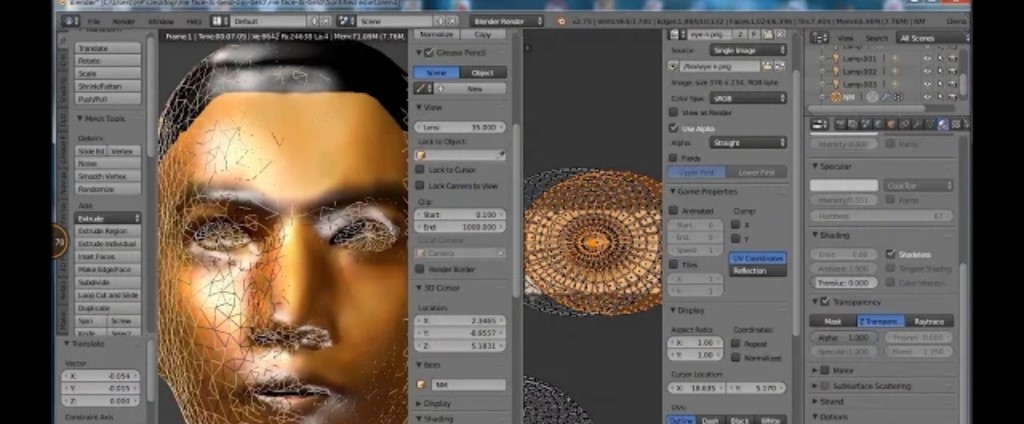Disable the Transparency panel checkbox
Screen dimensions: 1024x424
pyautogui.click(x=825, y=302)
